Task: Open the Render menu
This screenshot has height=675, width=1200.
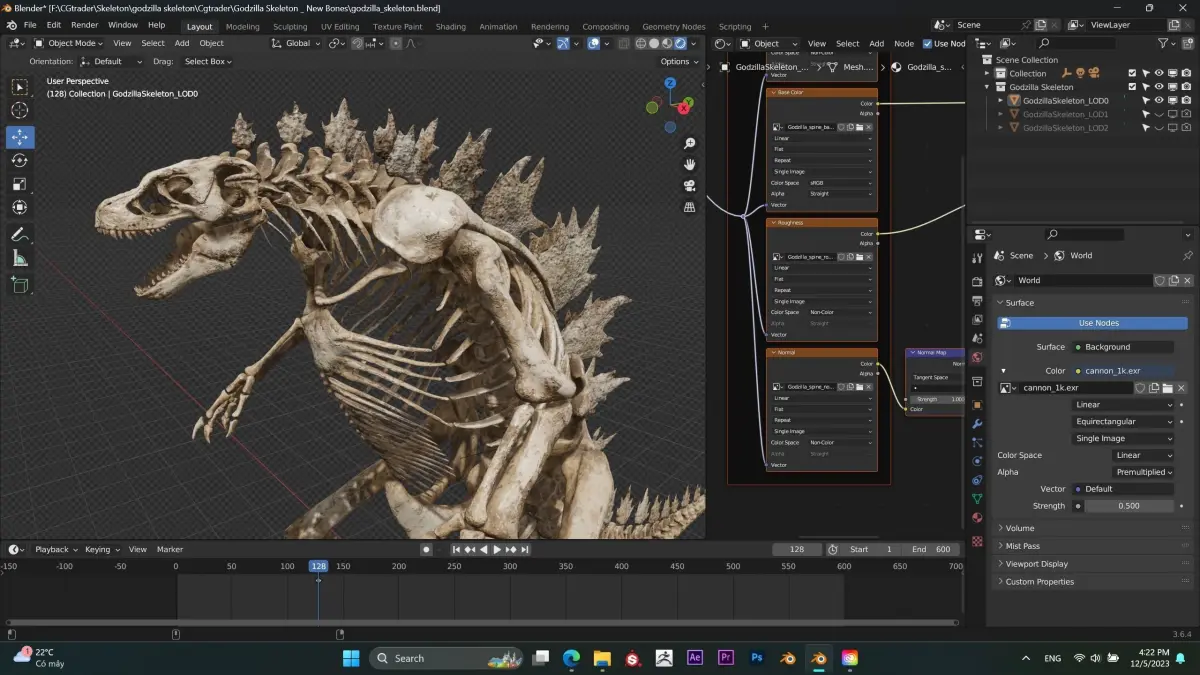Action: click(x=84, y=25)
